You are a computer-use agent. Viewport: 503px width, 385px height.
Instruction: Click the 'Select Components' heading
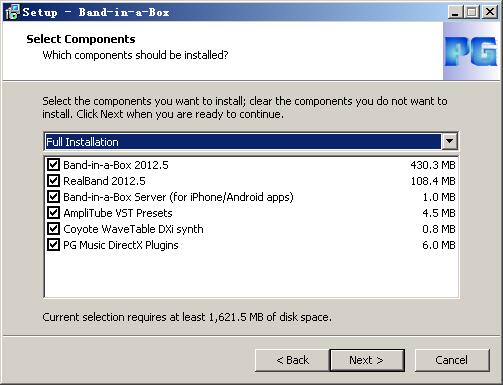tap(81, 39)
